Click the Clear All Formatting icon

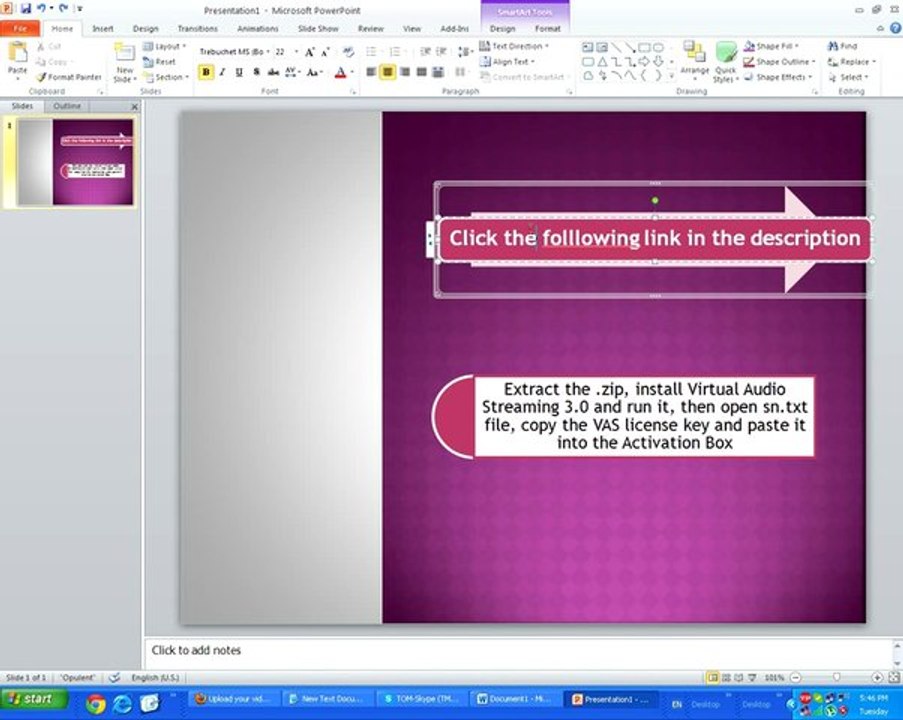348,52
